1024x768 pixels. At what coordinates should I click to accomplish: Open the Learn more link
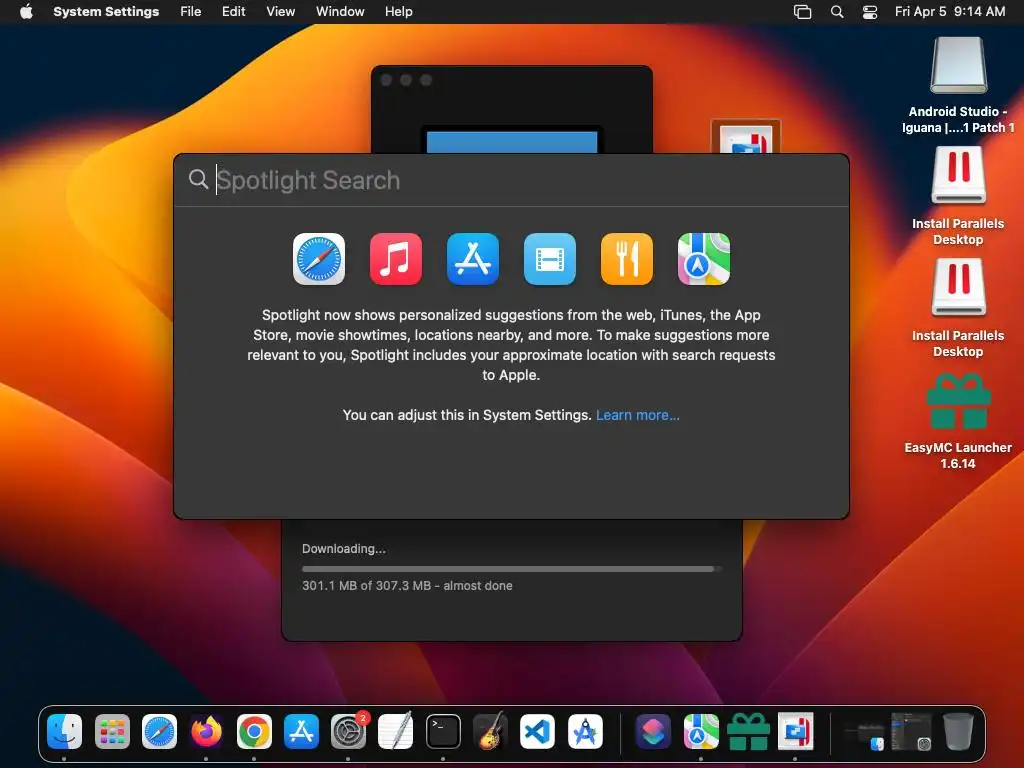pos(638,415)
